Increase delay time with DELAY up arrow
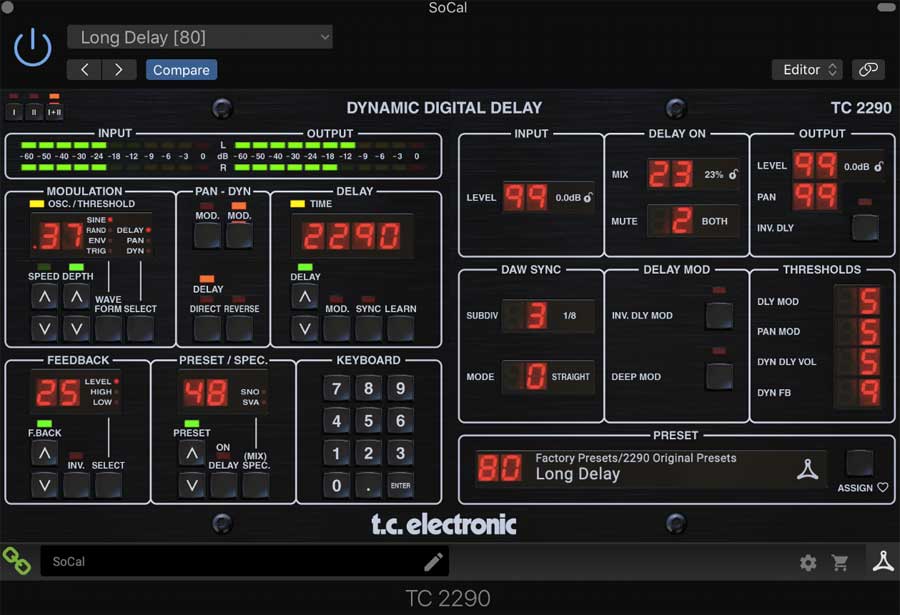900x615 pixels. tap(305, 297)
